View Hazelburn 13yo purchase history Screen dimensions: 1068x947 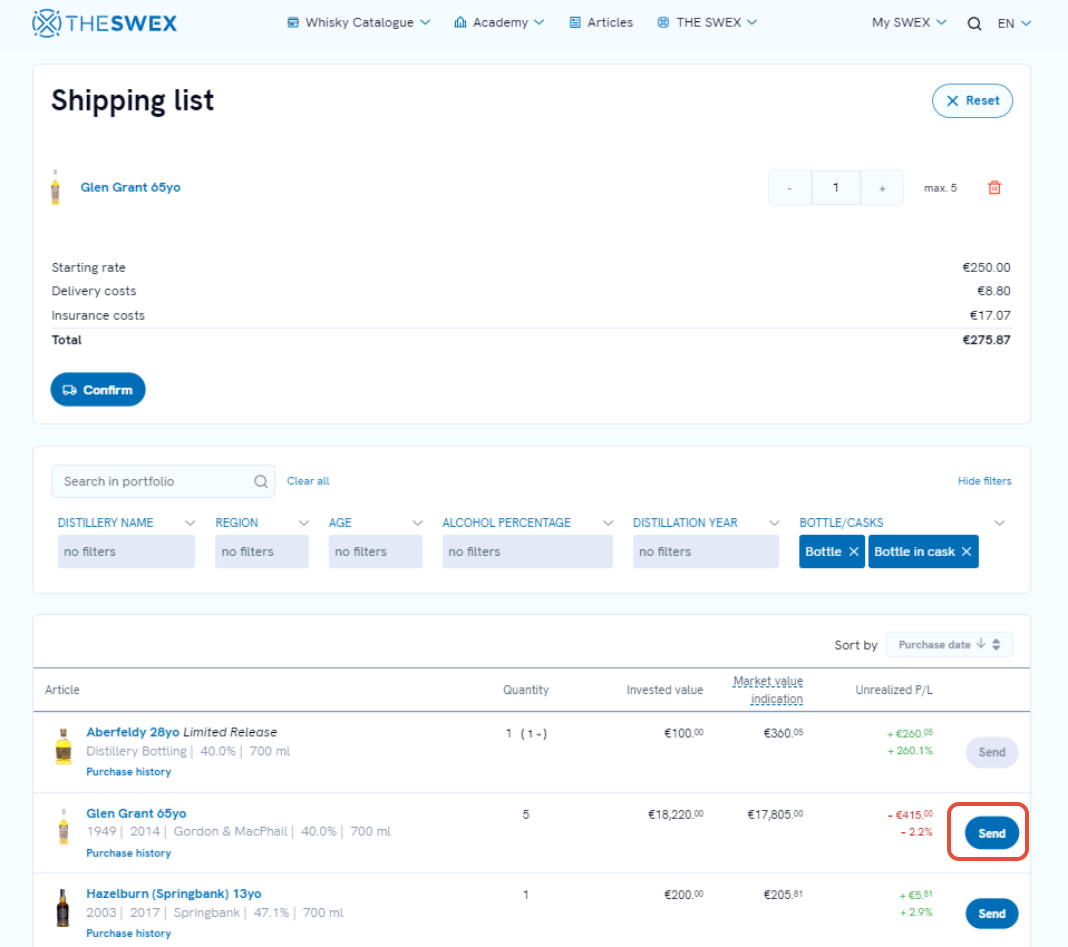[129, 933]
